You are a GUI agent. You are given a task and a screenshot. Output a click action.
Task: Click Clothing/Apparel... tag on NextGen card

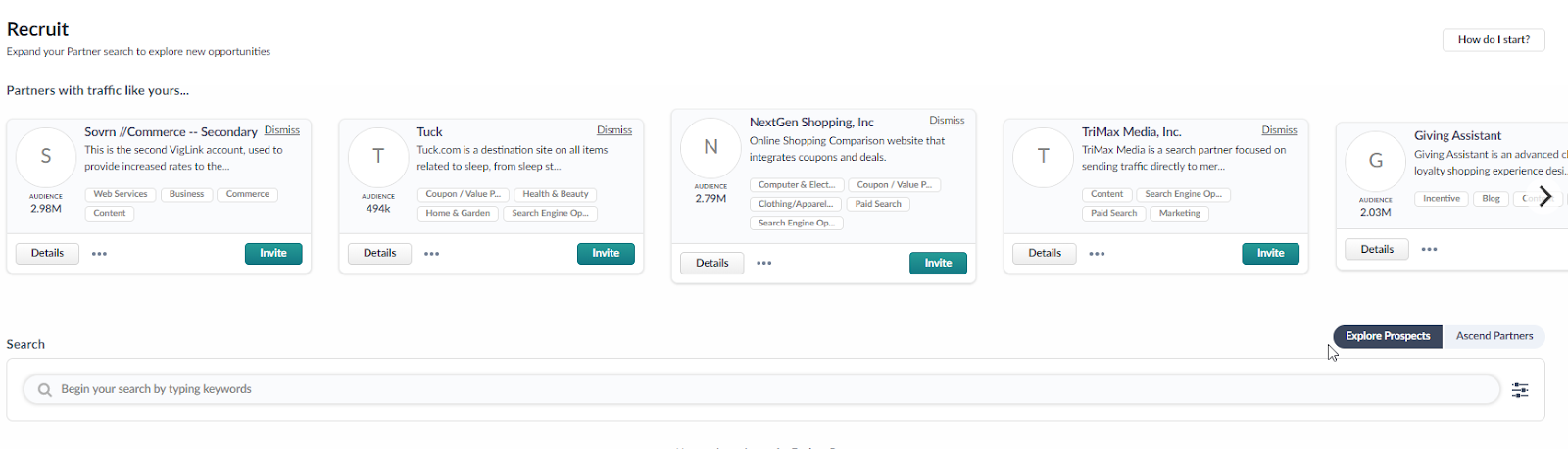coord(796,205)
